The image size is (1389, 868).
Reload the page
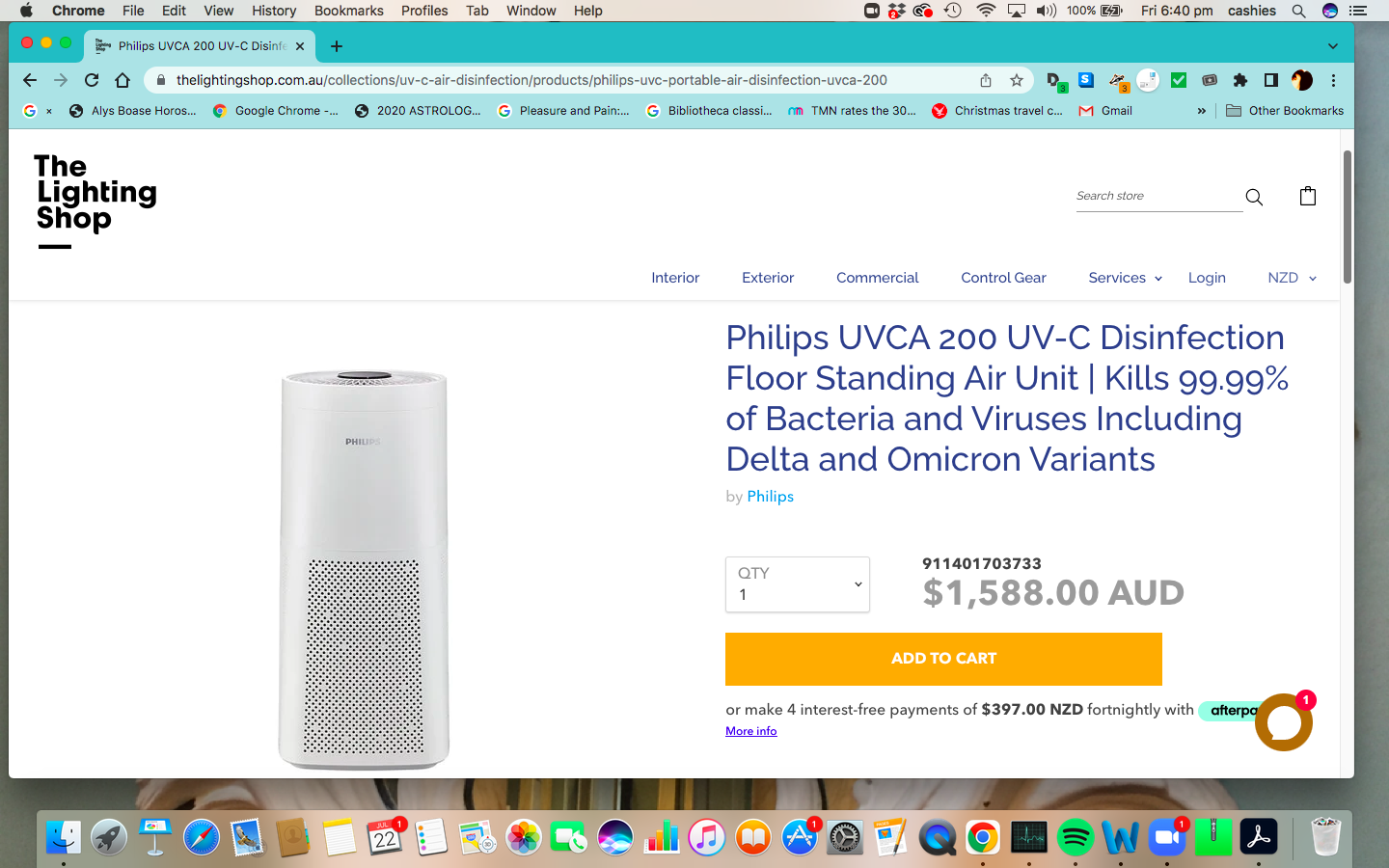92,80
